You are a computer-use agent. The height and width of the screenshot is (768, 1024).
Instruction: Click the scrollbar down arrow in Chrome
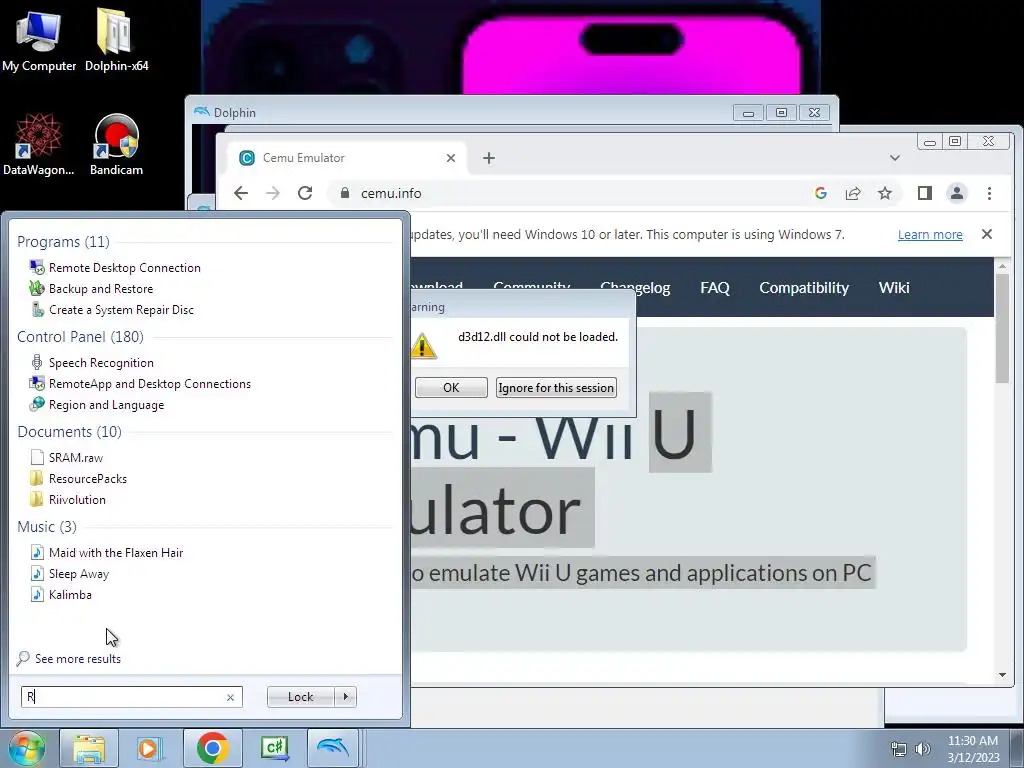pyautogui.click(x=1002, y=675)
